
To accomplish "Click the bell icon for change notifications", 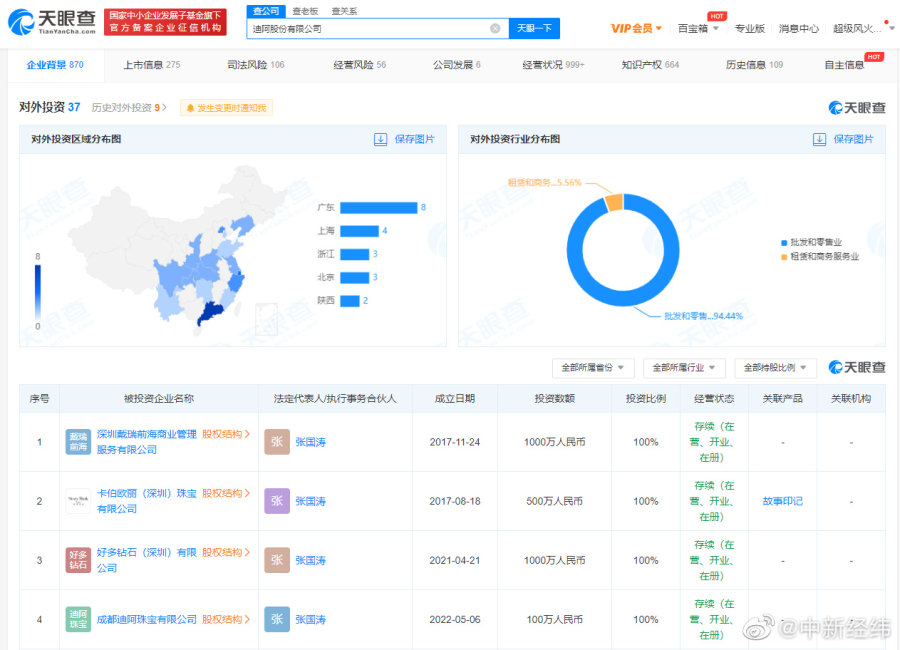I will point(189,108).
